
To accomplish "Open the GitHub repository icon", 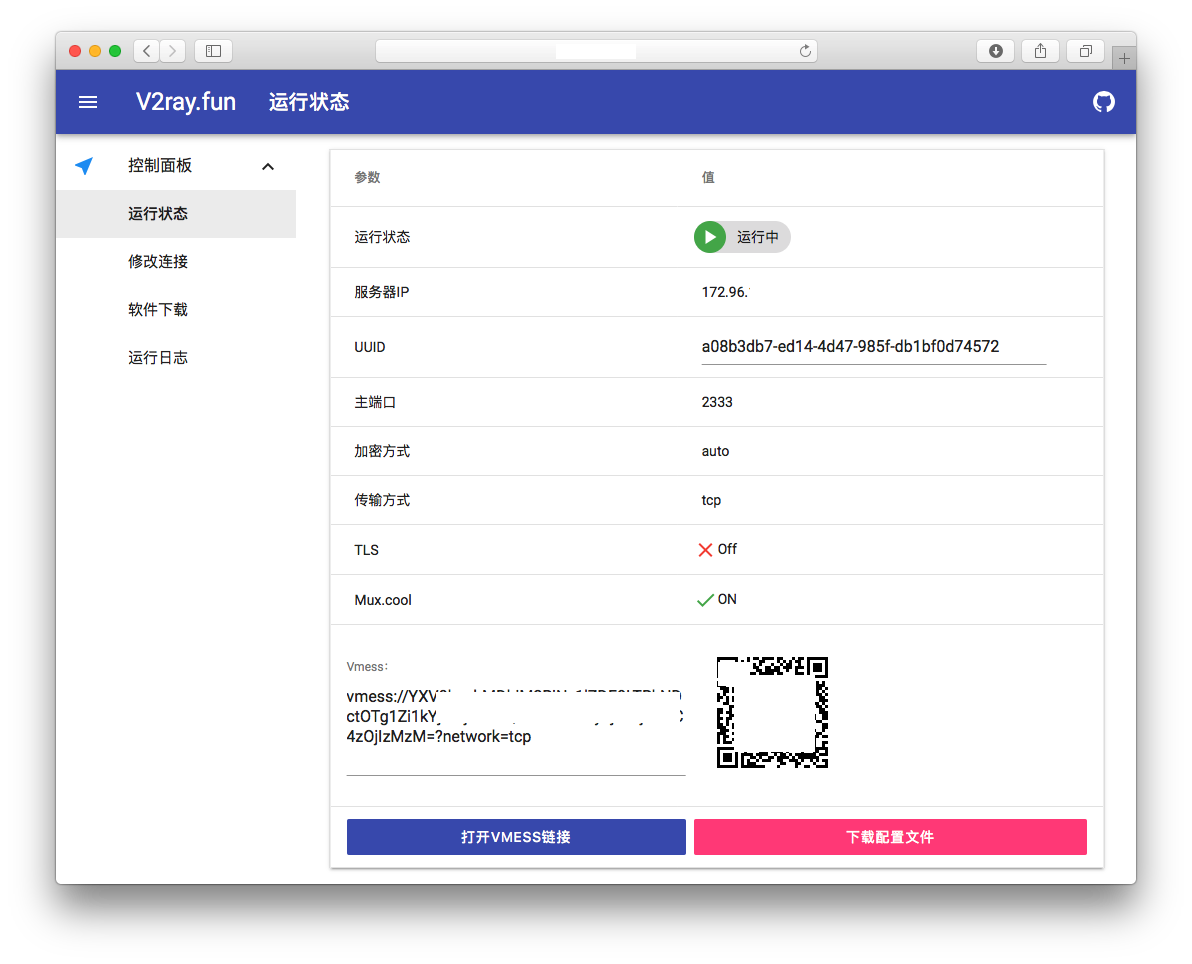I will click(x=1103, y=102).
